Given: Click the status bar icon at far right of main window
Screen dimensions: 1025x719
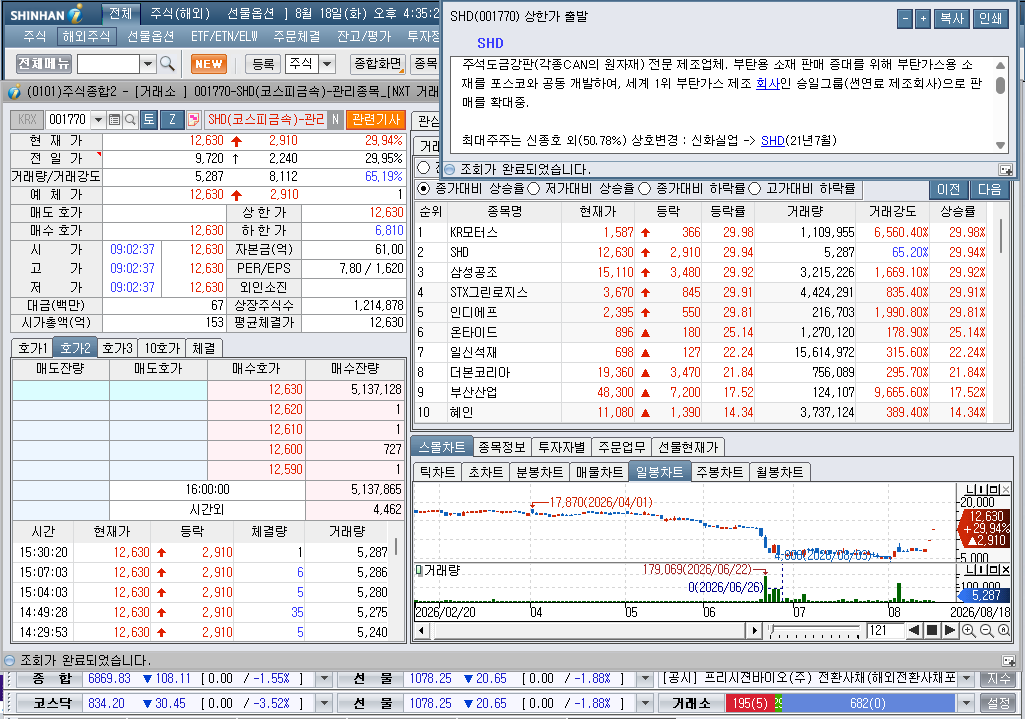Looking at the screenshot, I should click(1009, 660).
